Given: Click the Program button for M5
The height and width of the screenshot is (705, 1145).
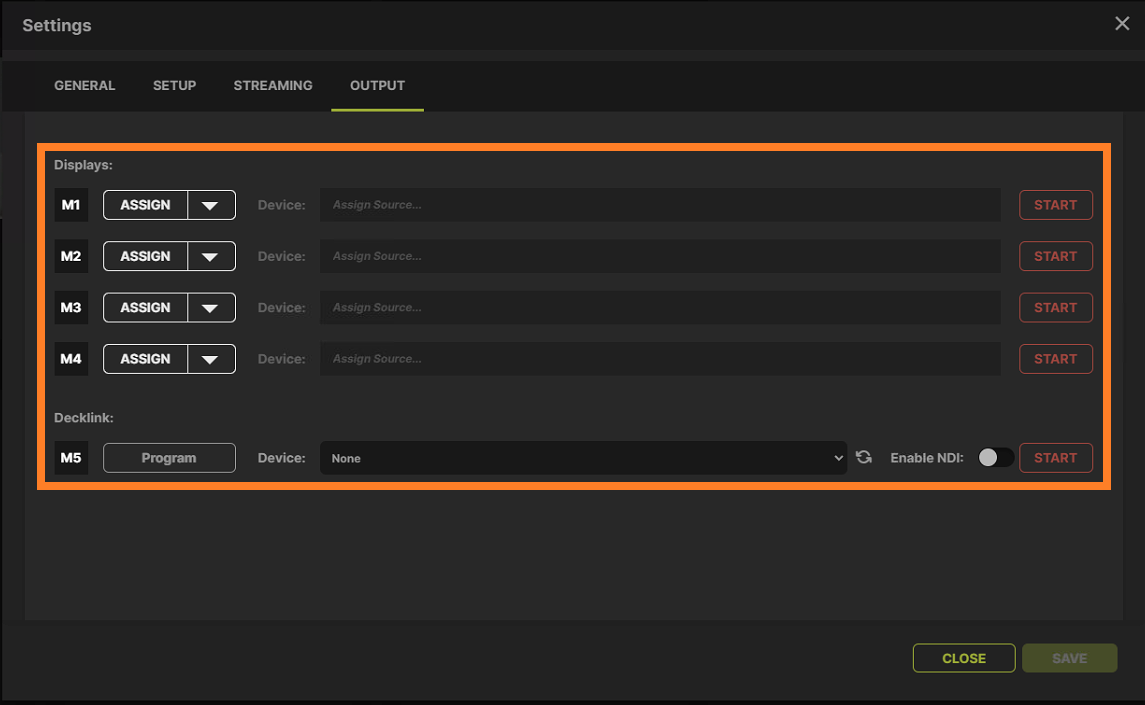Looking at the screenshot, I should tap(169, 457).
